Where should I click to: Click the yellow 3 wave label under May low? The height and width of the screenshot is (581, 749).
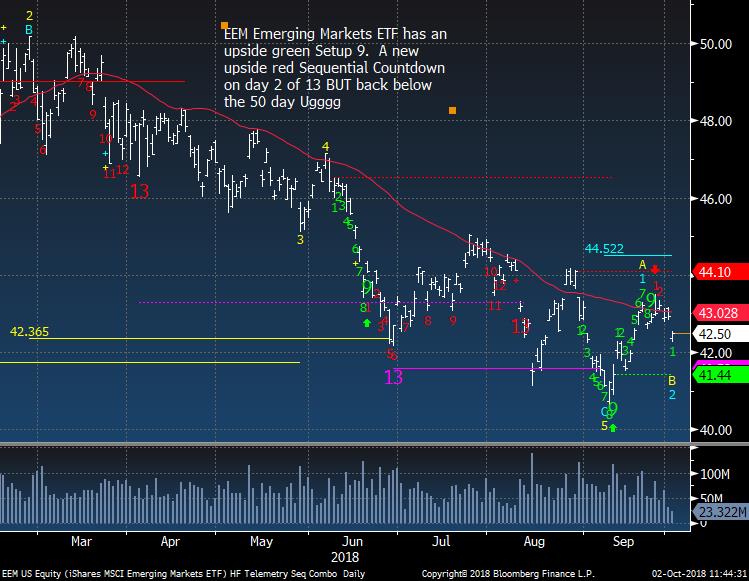click(x=300, y=240)
